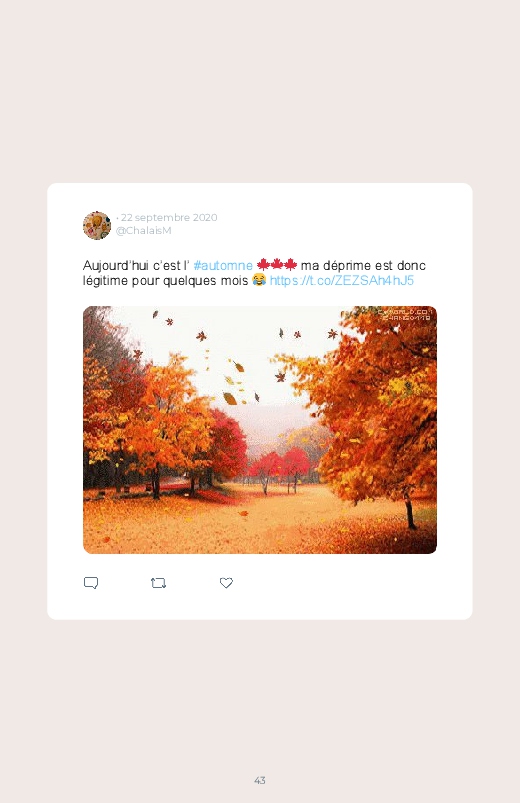Click the reply speech bubble icon
This screenshot has height=803, width=520.
click(91, 583)
